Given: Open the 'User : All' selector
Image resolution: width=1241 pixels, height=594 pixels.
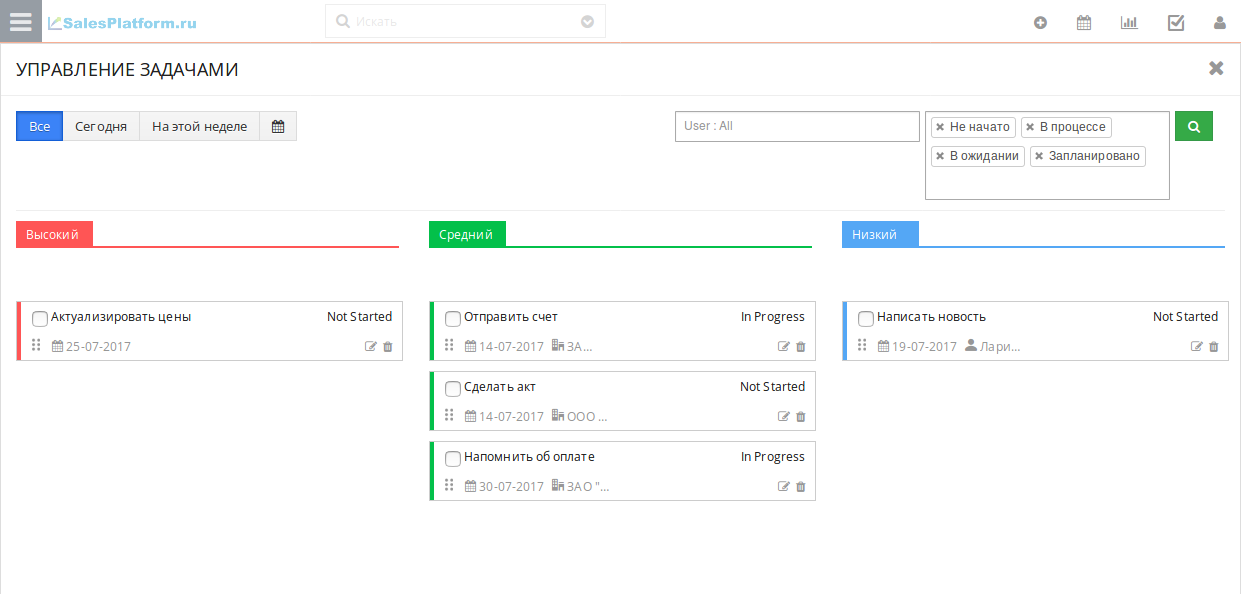Looking at the screenshot, I should click(x=797, y=126).
